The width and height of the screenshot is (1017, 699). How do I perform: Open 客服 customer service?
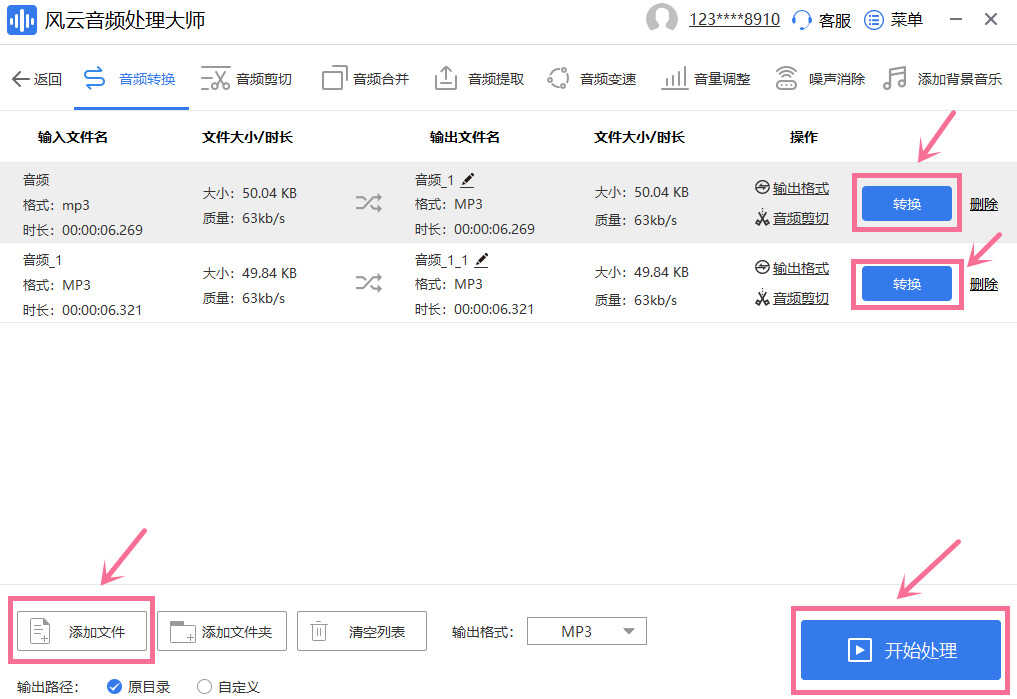[x=821, y=20]
